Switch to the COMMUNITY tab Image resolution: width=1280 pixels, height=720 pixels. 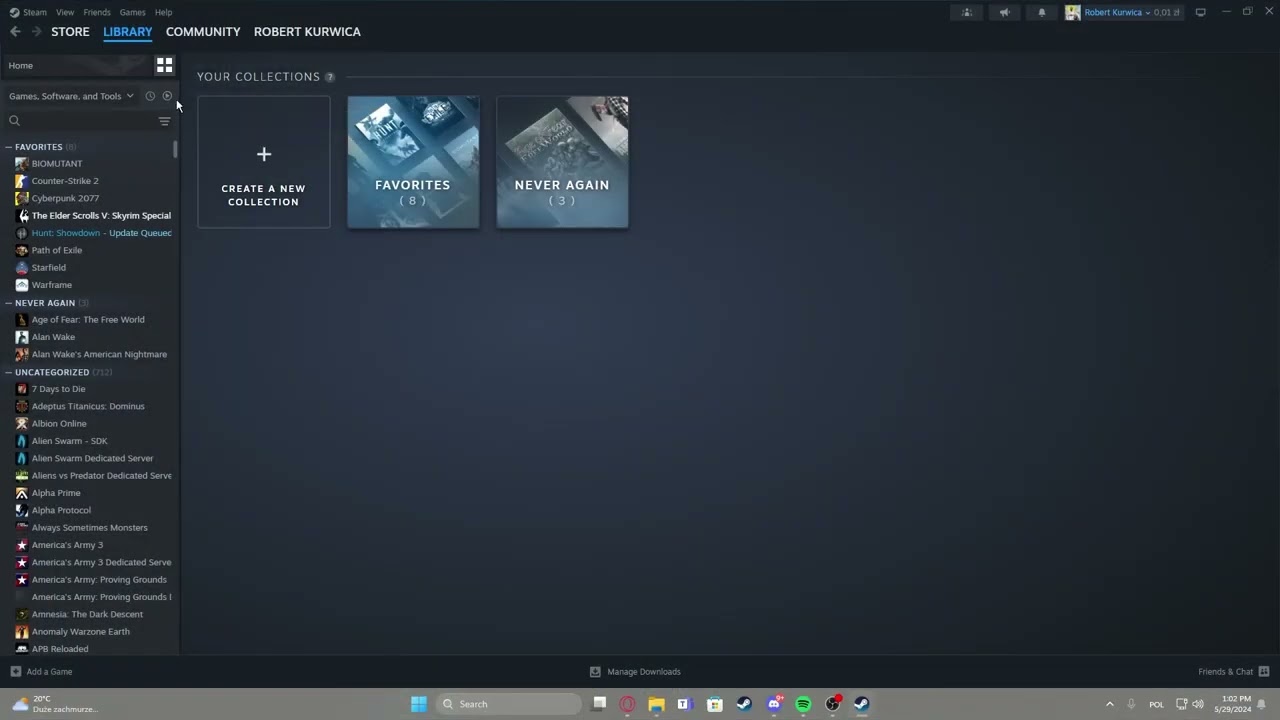203,32
